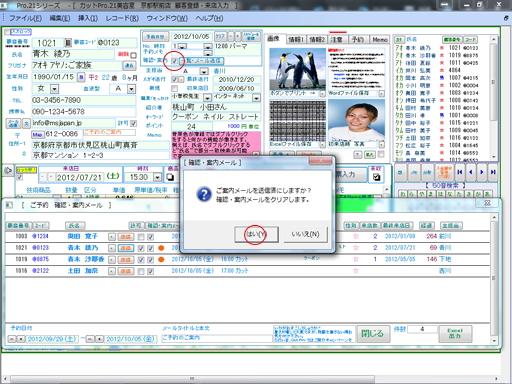Open the 主担当 dropdown

[204, 71]
